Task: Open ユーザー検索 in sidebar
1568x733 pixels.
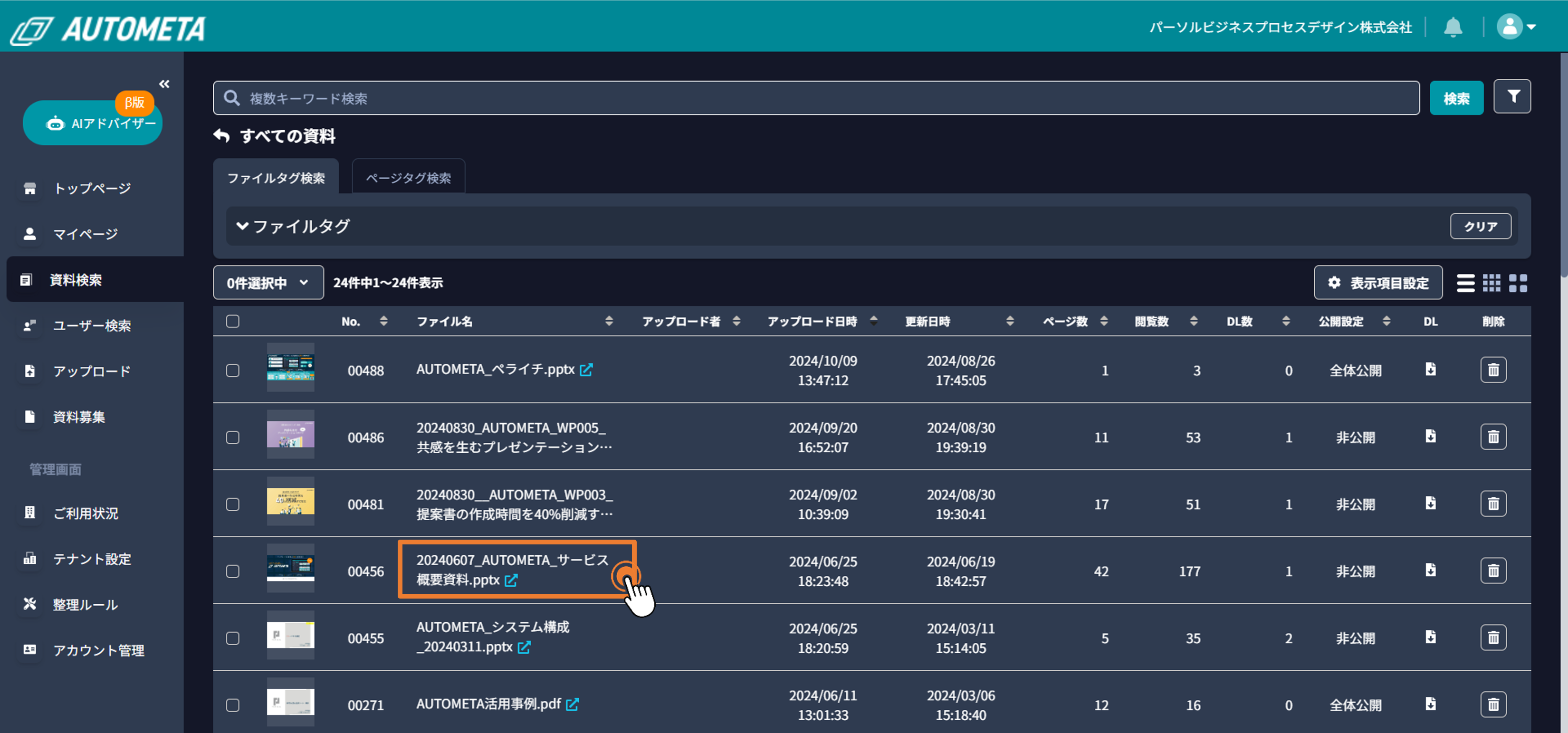Action: click(93, 326)
